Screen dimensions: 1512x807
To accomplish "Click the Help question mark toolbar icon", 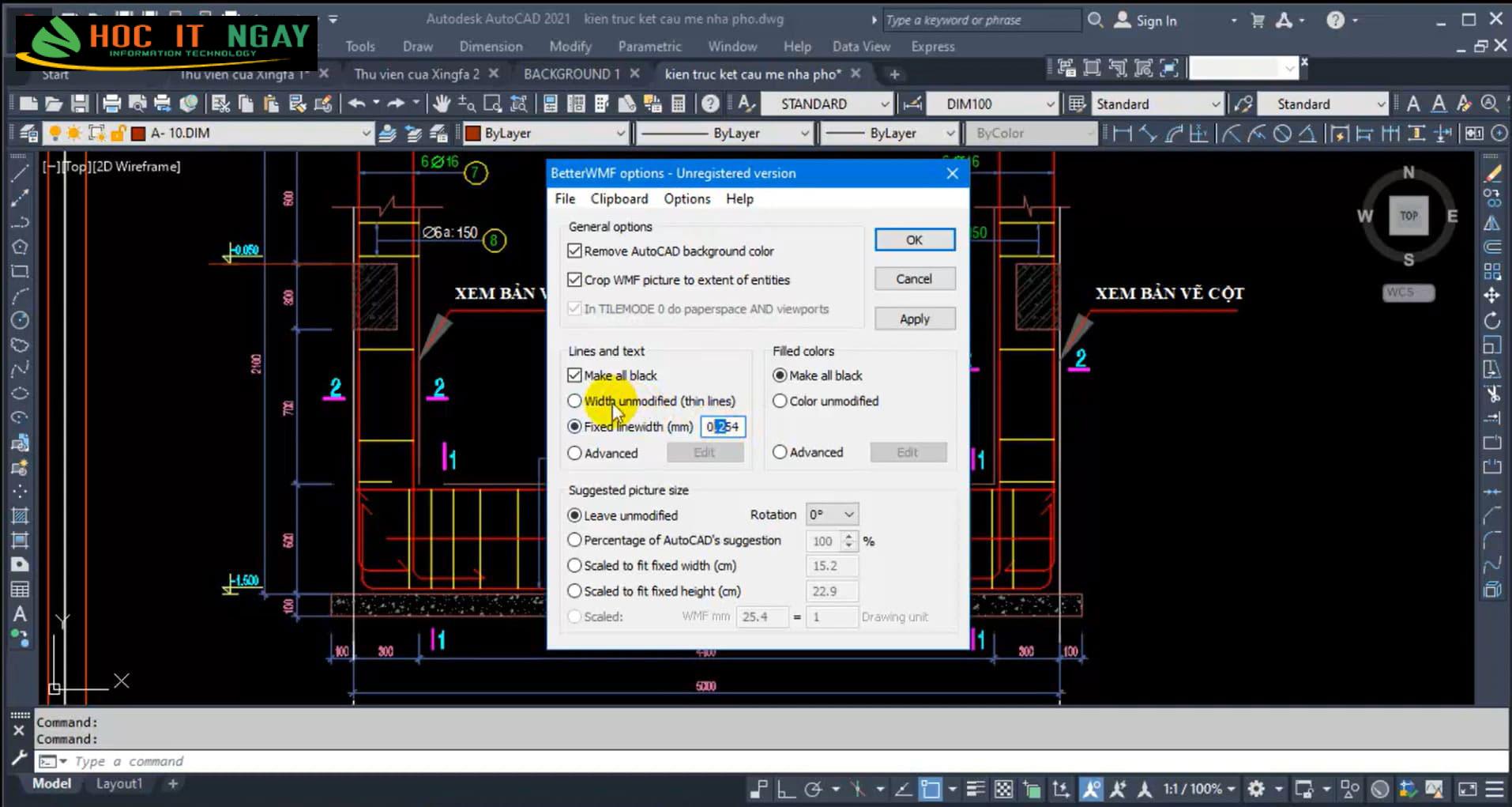I will click(x=710, y=104).
